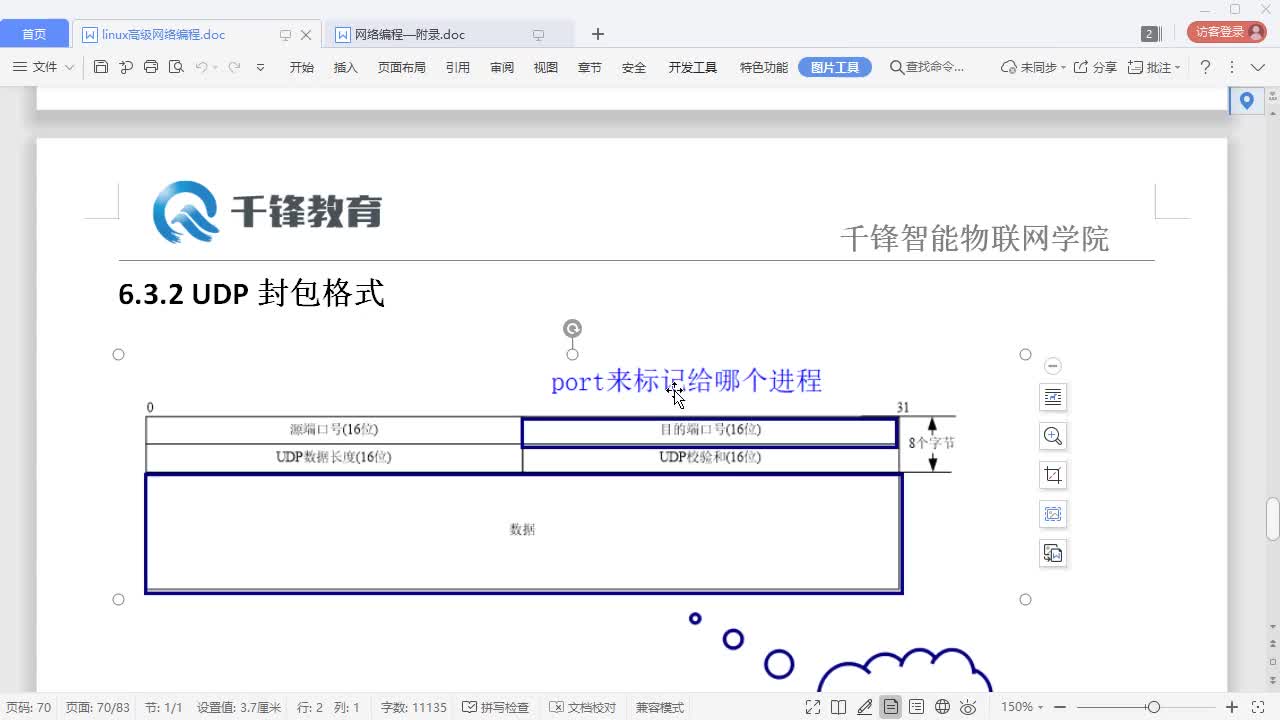Click the Redo arrow icon
This screenshot has width=1280, height=720.
235,67
